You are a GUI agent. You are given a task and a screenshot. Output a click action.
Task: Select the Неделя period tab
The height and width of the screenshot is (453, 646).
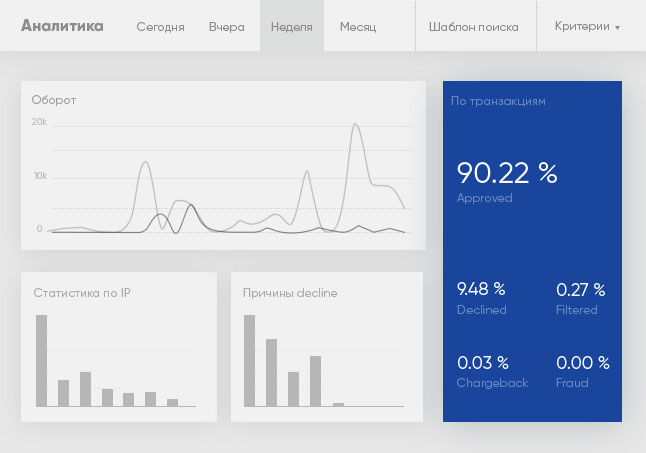tap(292, 27)
